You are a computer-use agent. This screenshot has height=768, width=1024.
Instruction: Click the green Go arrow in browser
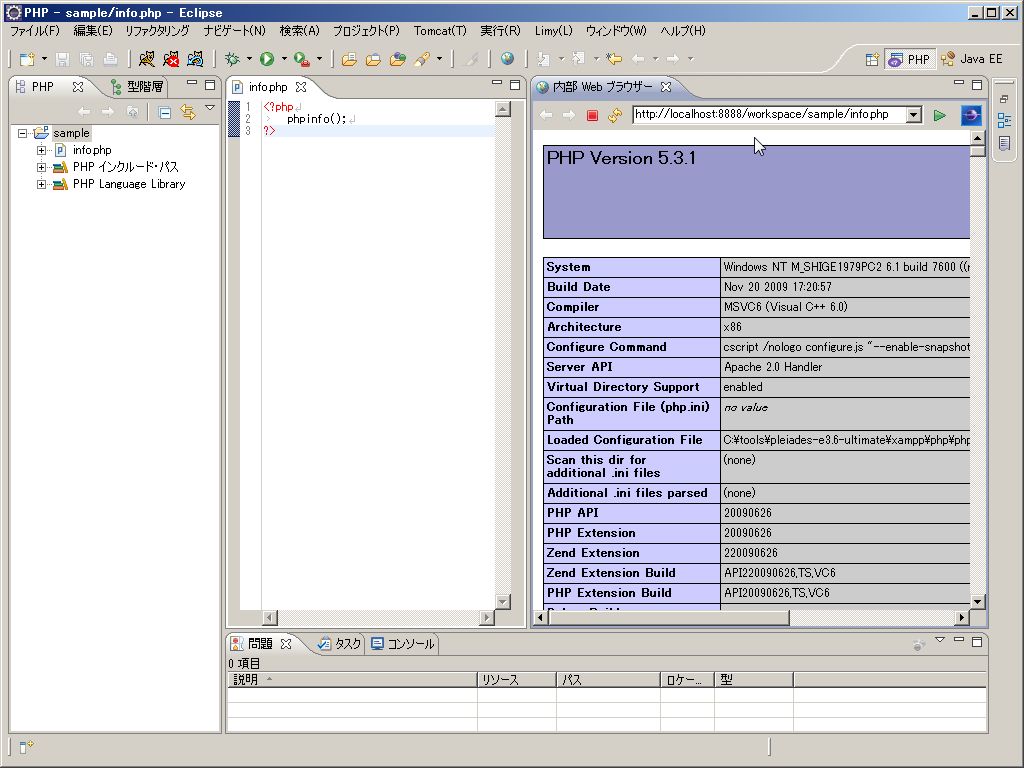(x=940, y=116)
